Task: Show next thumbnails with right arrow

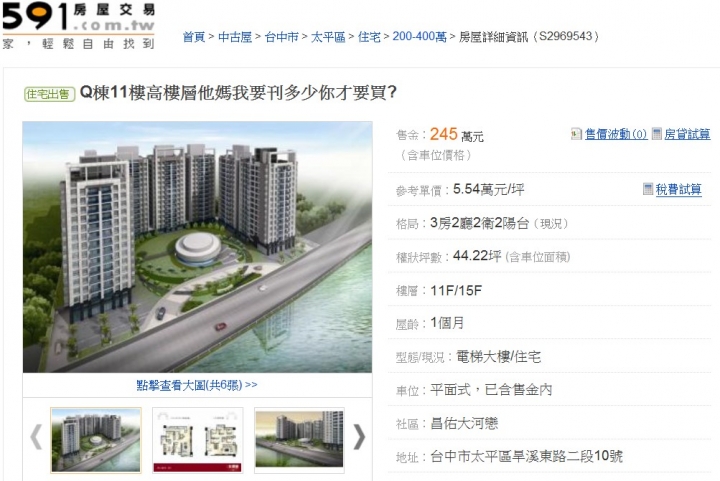Action: tap(359, 436)
